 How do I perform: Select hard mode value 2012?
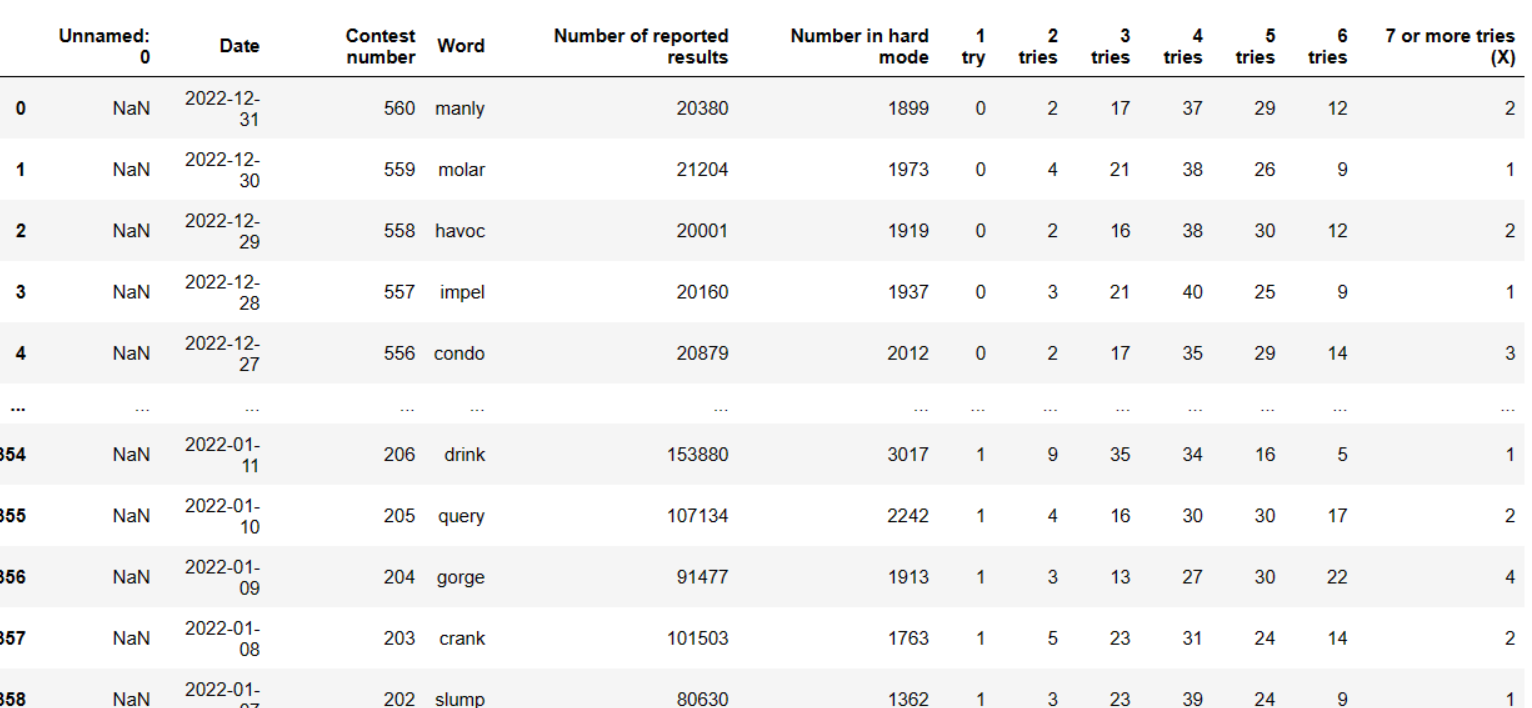907,353
